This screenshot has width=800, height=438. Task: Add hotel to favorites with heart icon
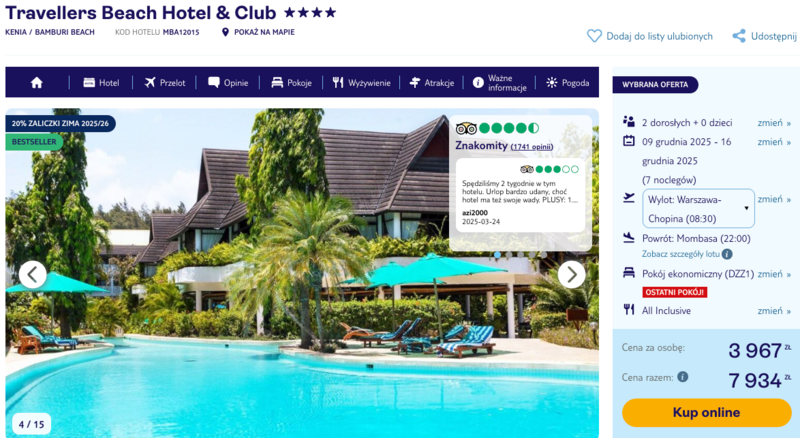(594, 36)
